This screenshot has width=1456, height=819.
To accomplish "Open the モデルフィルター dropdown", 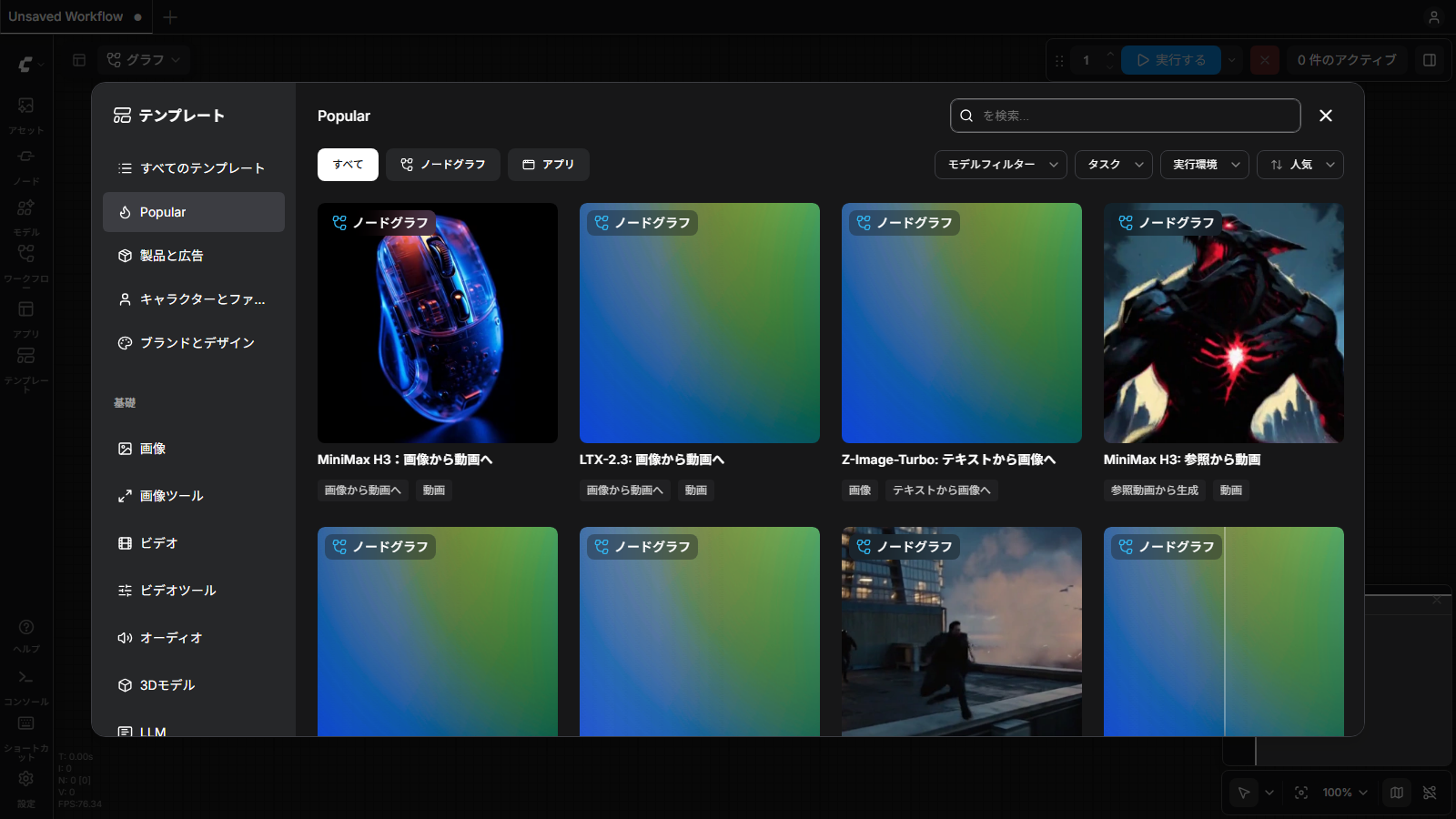I will click(x=1001, y=165).
